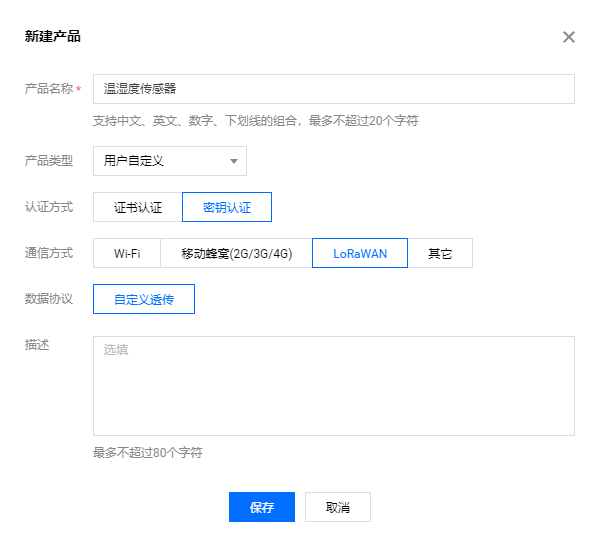Open the 用户自定义 product type selector
599x547 pixels.
pos(170,161)
